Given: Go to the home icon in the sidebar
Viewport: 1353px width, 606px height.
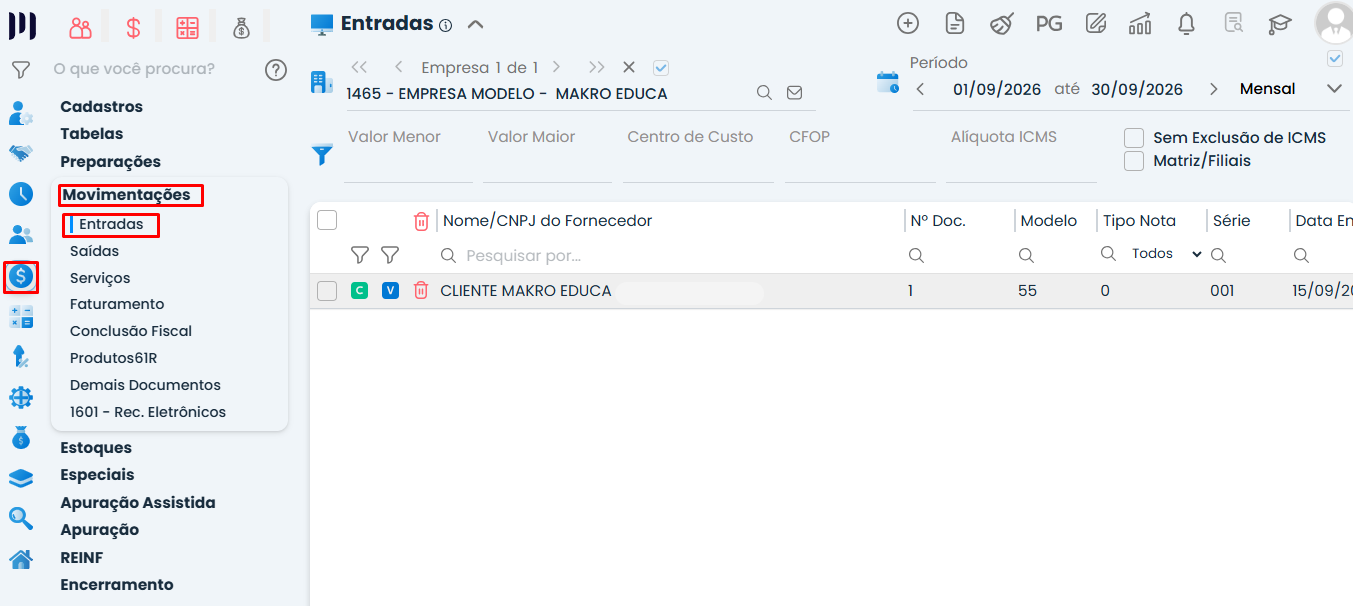Looking at the screenshot, I should pos(21,559).
